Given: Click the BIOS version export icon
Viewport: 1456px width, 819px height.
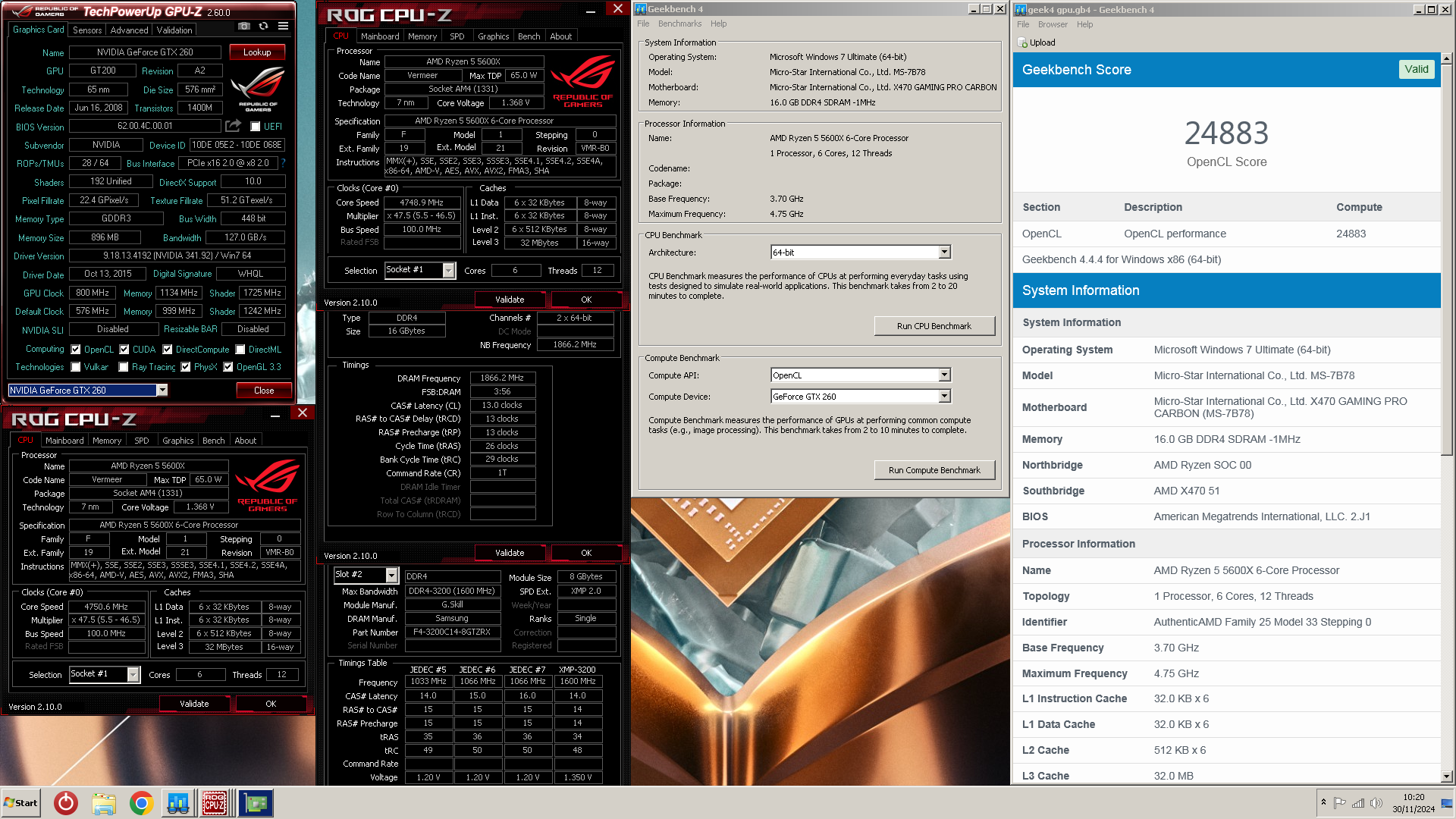Looking at the screenshot, I should coord(233,126).
